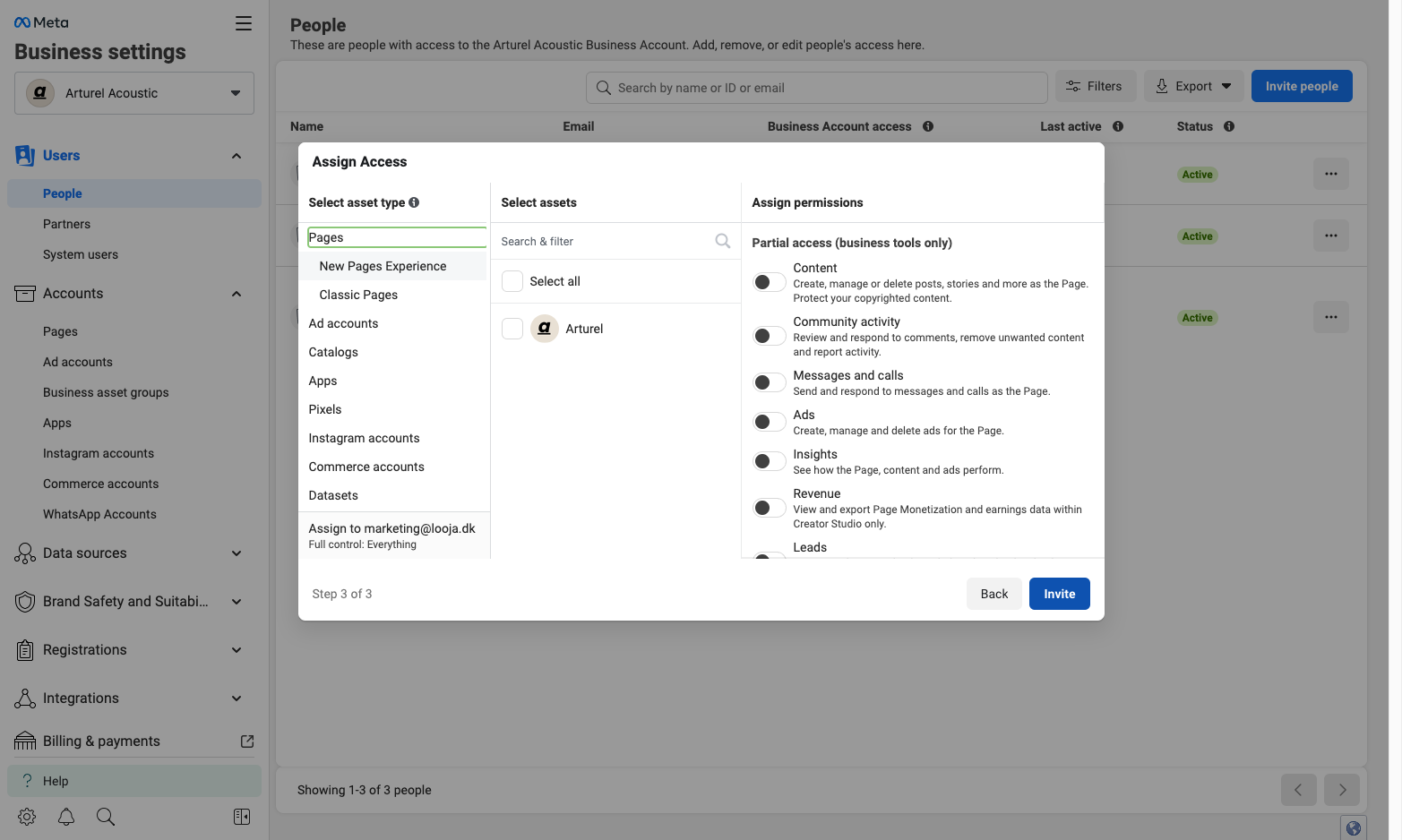Image resolution: width=1402 pixels, height=840 pixels.
Task: Click info icon next to Last active
Action: 1118,126
